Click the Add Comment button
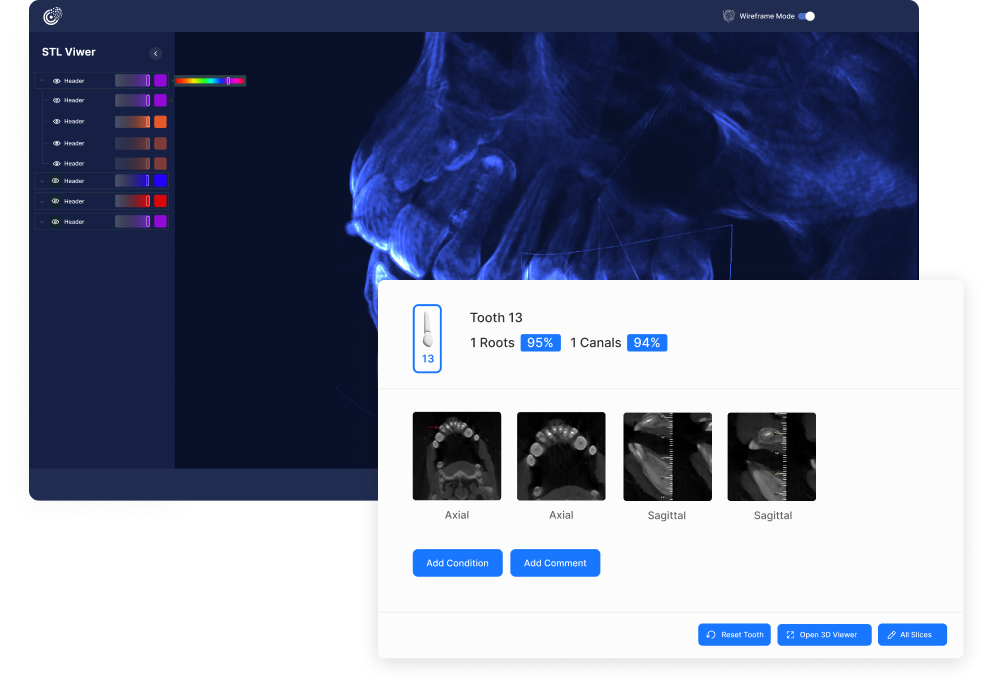Screen dimensions: 986x685 tap(555, 563)
